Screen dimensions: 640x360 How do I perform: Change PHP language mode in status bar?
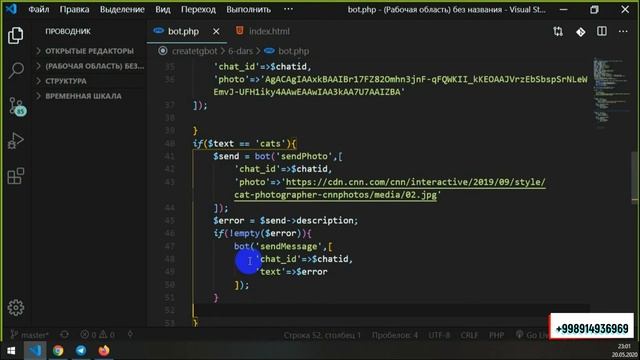coord(496,335)
